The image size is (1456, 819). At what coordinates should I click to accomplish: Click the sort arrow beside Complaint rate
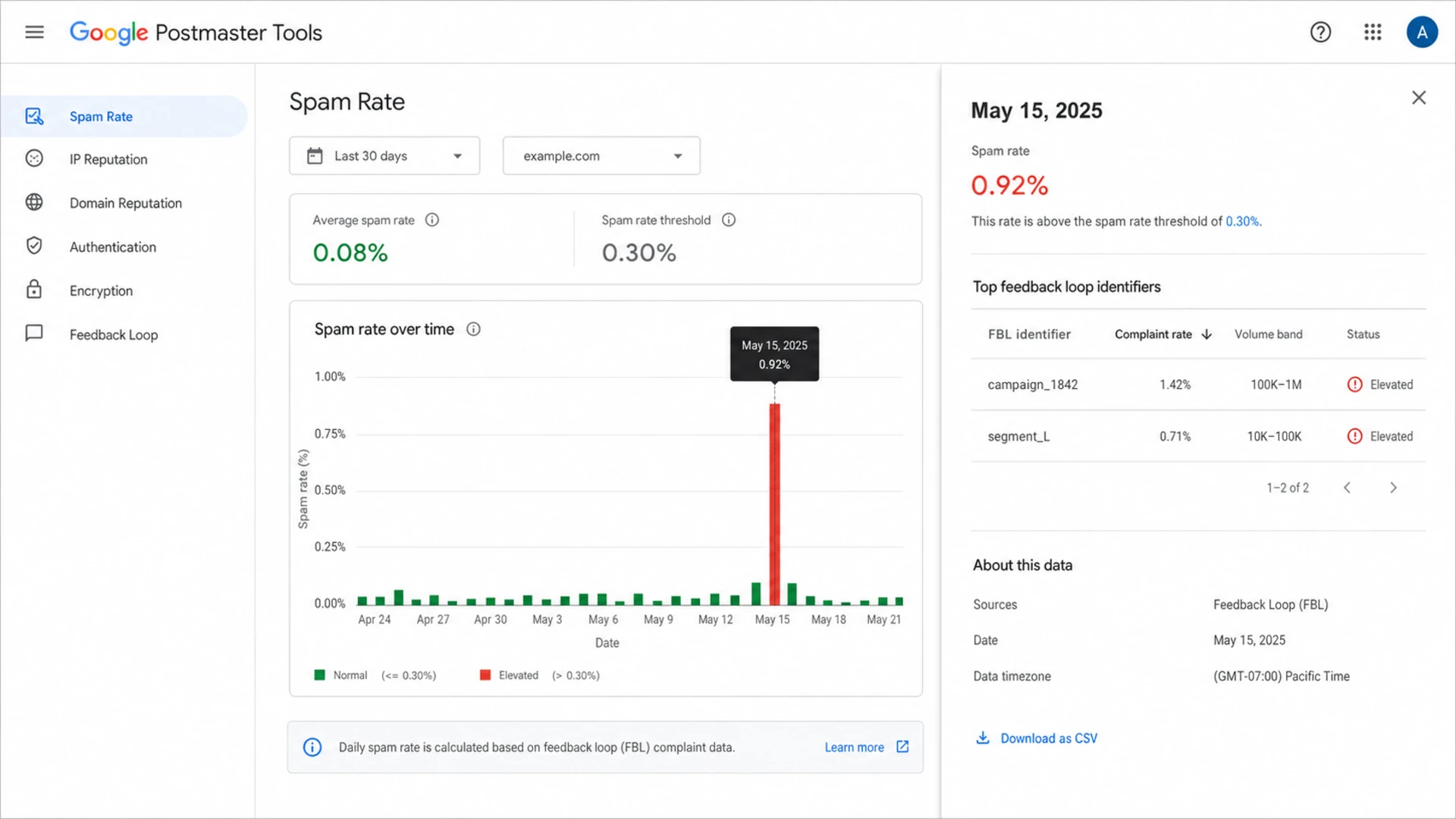pos(1207,334)
